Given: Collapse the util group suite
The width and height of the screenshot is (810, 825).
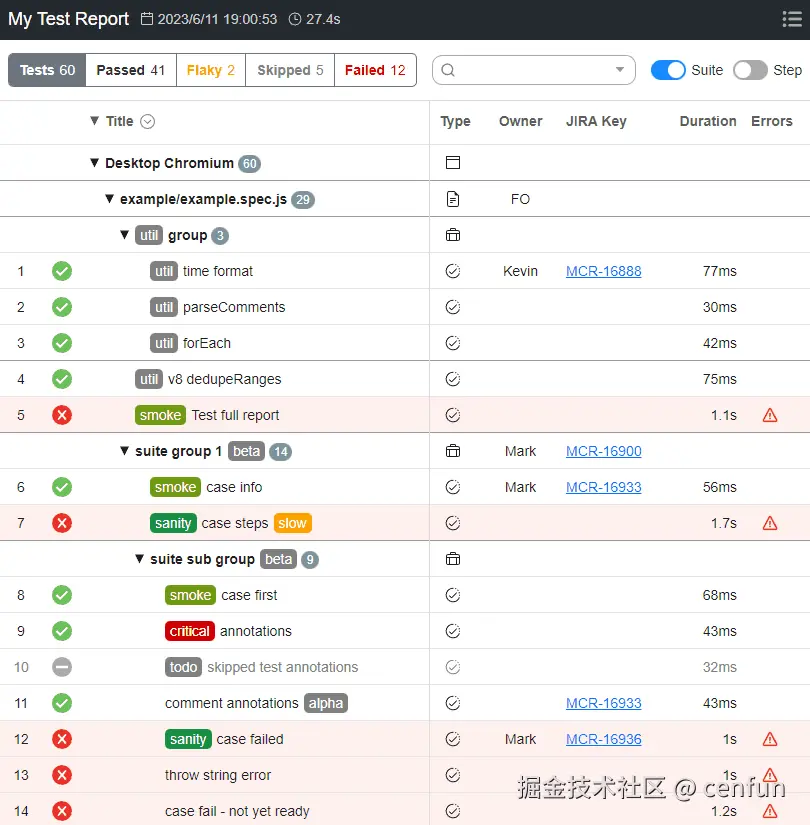Looking at the screenshot, I should (124, 235).
